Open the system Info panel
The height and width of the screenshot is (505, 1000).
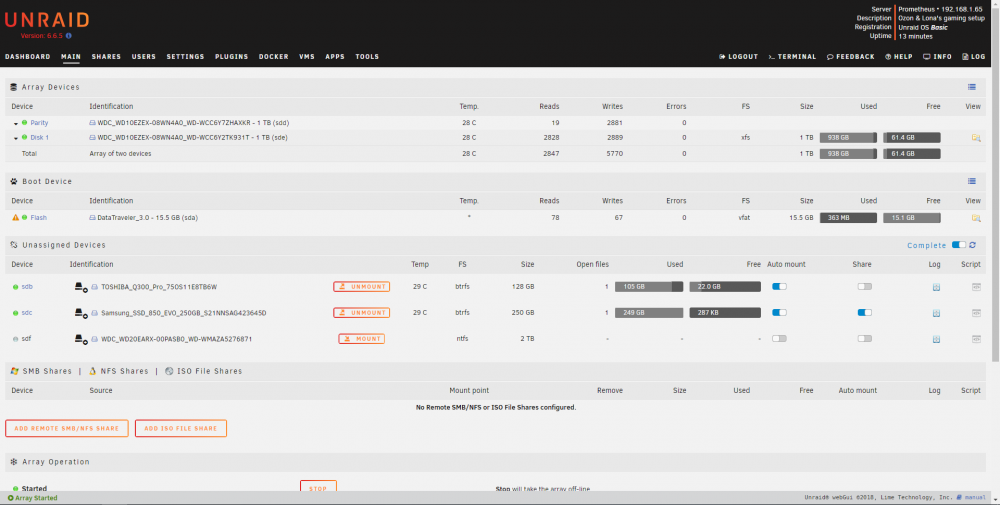coord(937,57)
